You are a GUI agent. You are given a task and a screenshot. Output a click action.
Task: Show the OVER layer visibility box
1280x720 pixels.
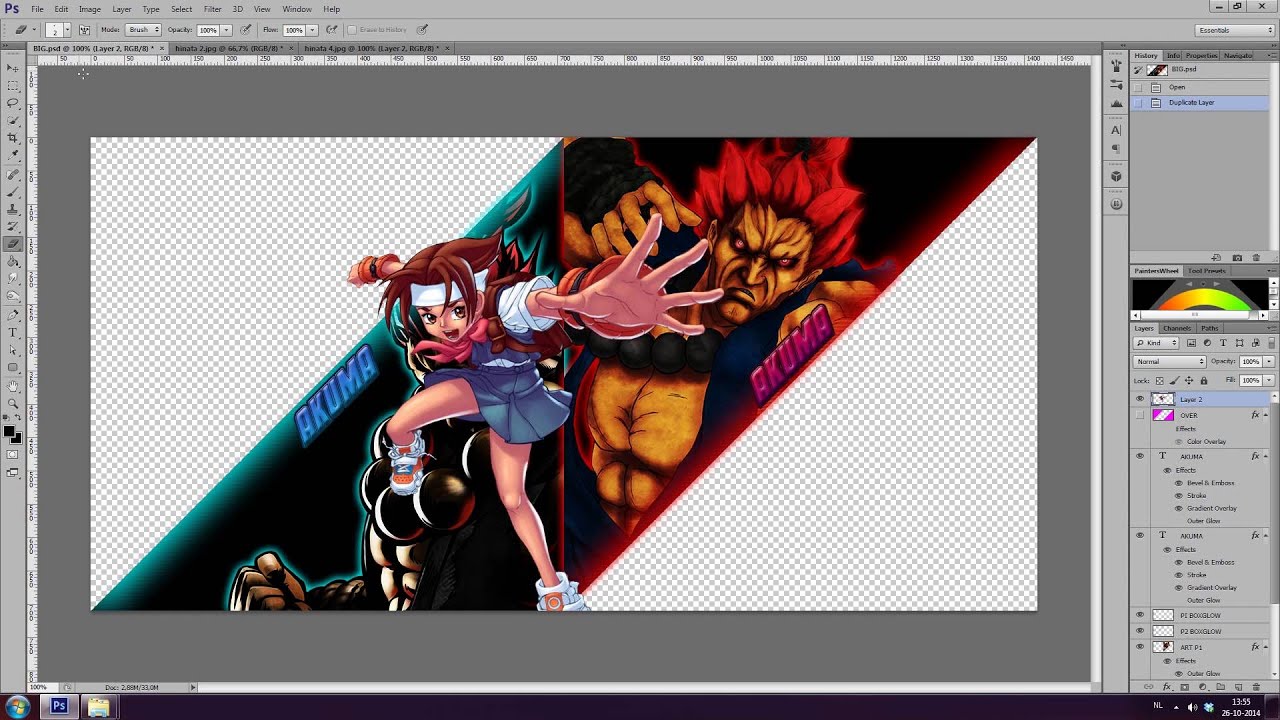[x=1140, y=415]
